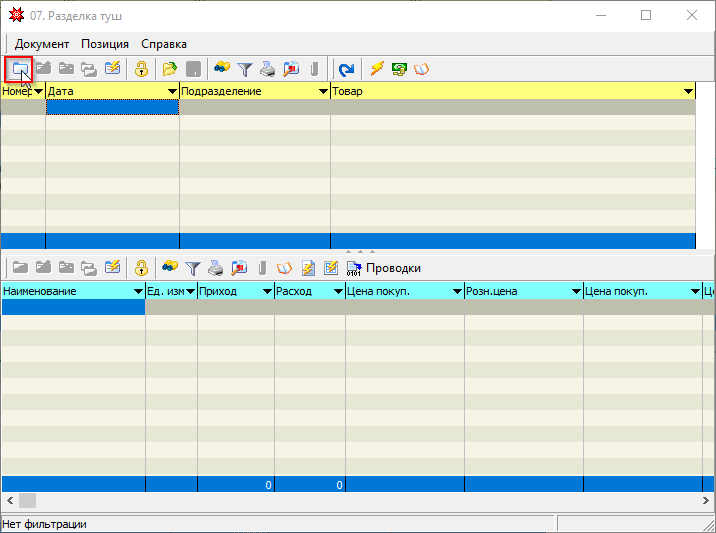Click the printer icon in the lower toolbar

point(215,268)
